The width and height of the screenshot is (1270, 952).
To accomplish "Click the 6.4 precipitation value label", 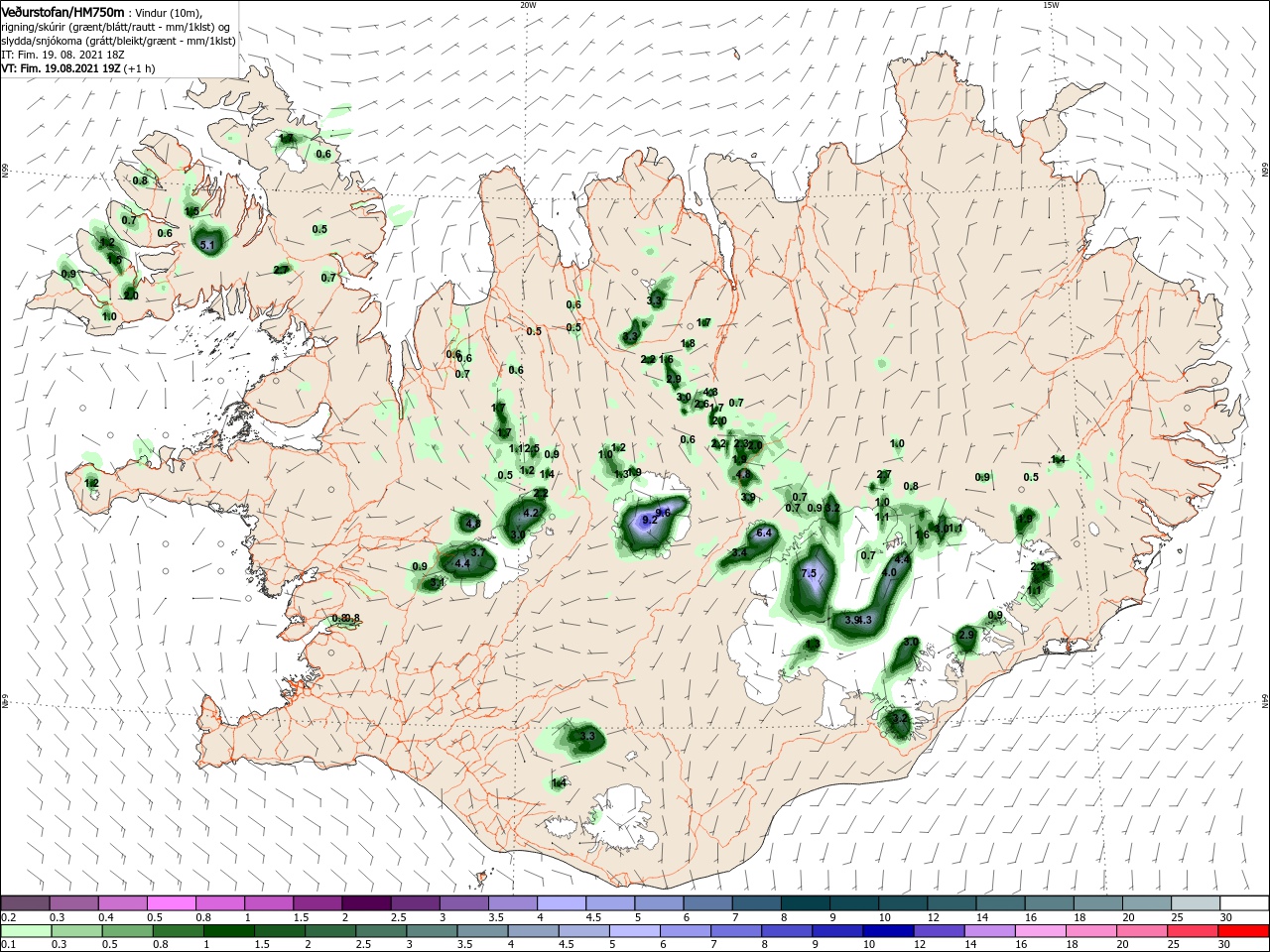I will tap(764, 534).
